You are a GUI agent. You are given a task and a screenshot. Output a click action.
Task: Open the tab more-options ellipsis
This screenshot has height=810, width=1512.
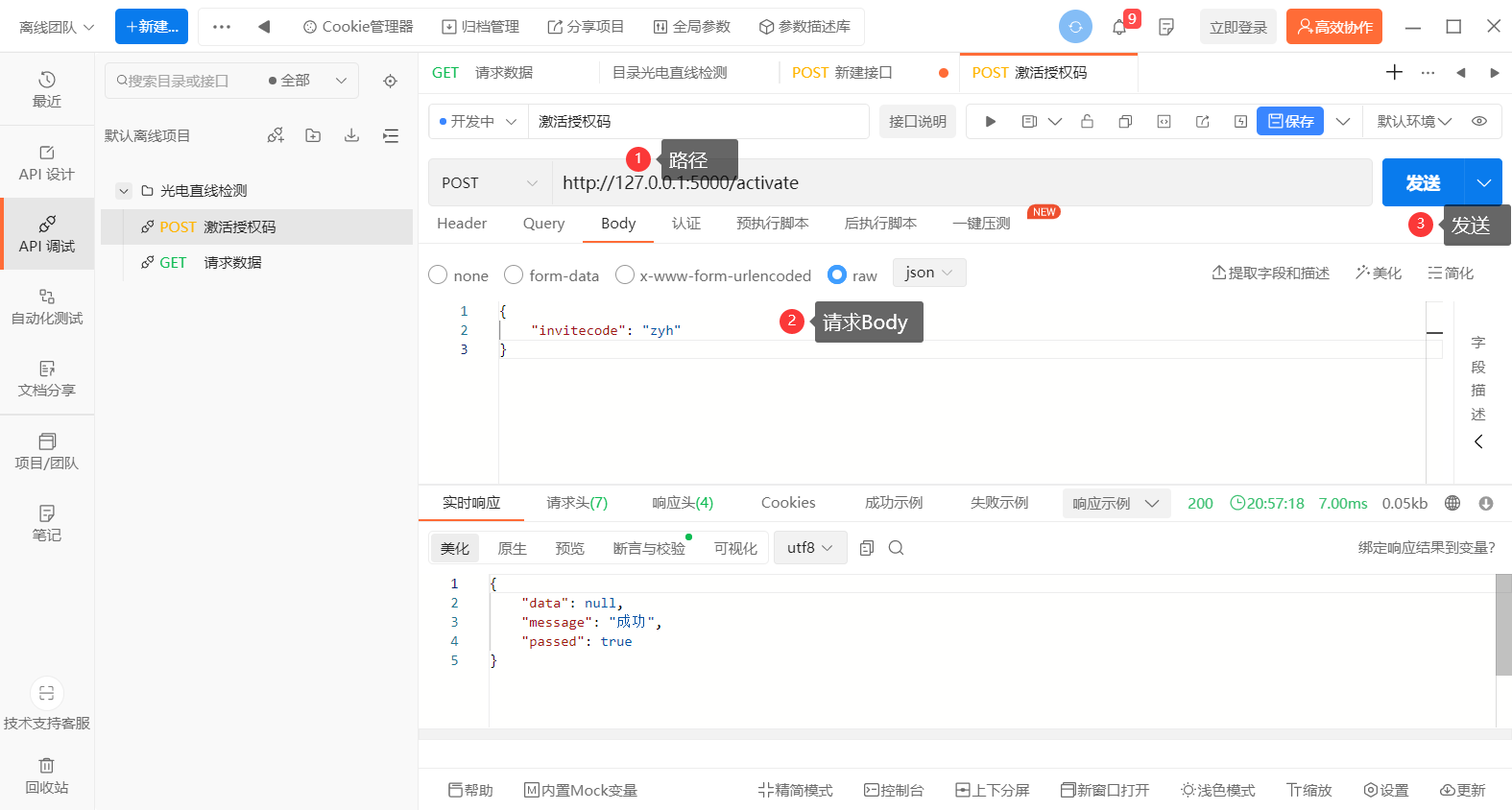click(1428, 72)
